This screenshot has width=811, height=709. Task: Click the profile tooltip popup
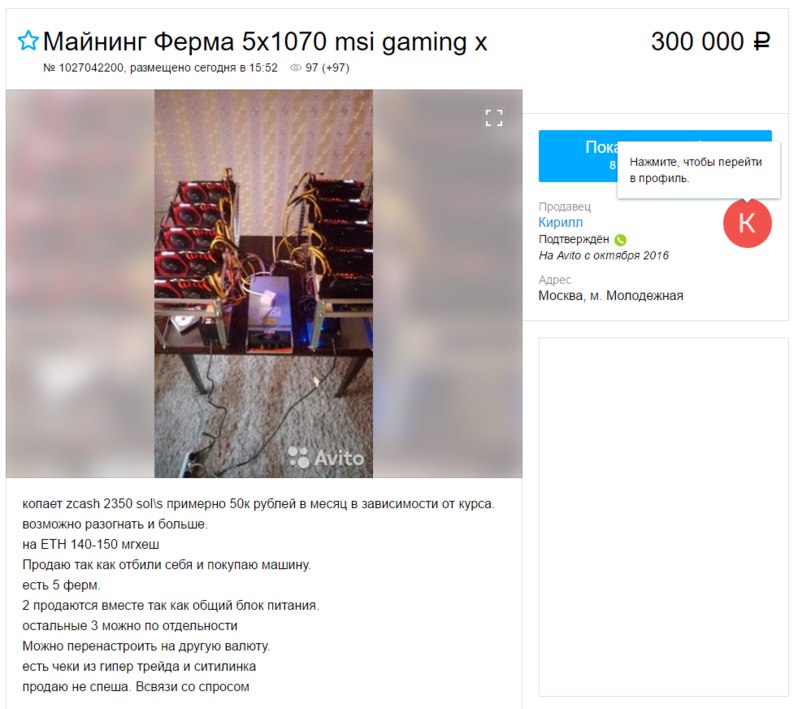698,170
